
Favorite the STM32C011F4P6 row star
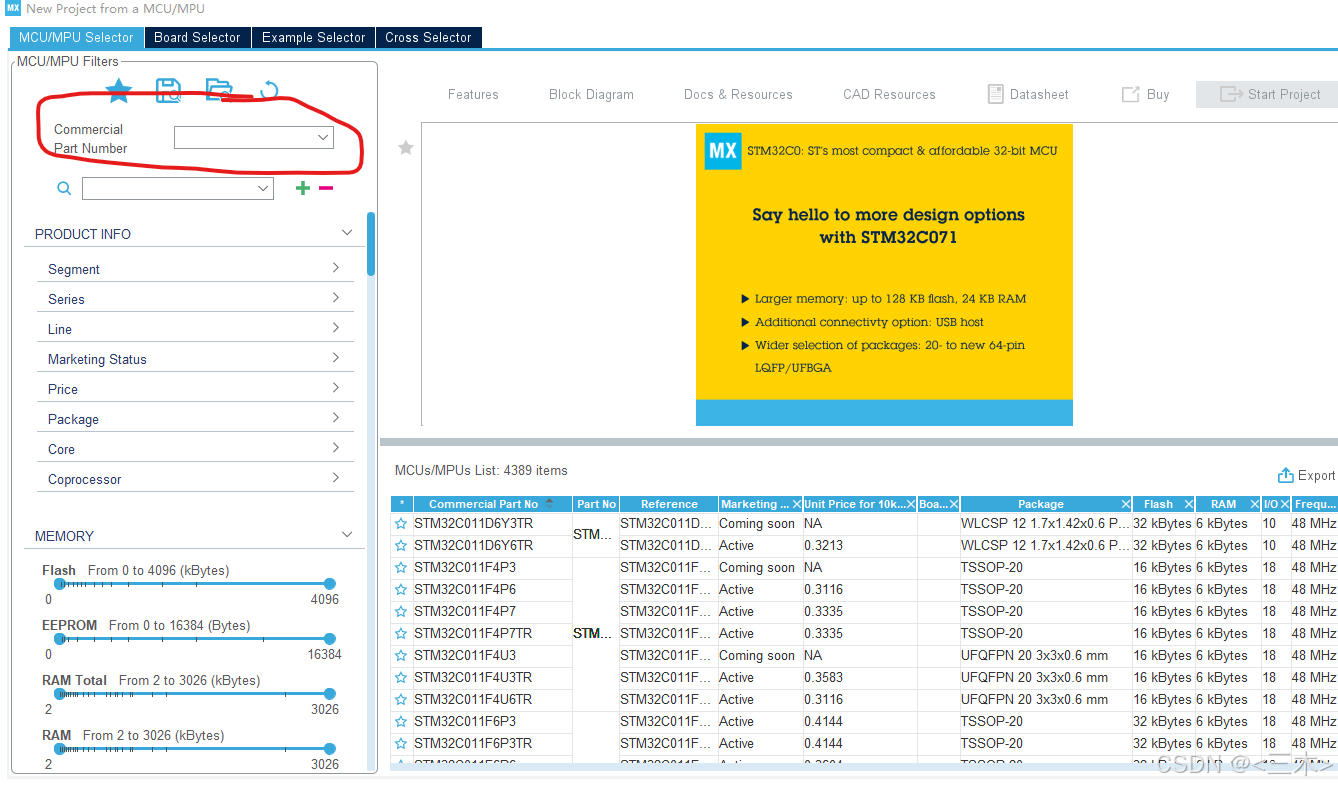pos(401,589)
